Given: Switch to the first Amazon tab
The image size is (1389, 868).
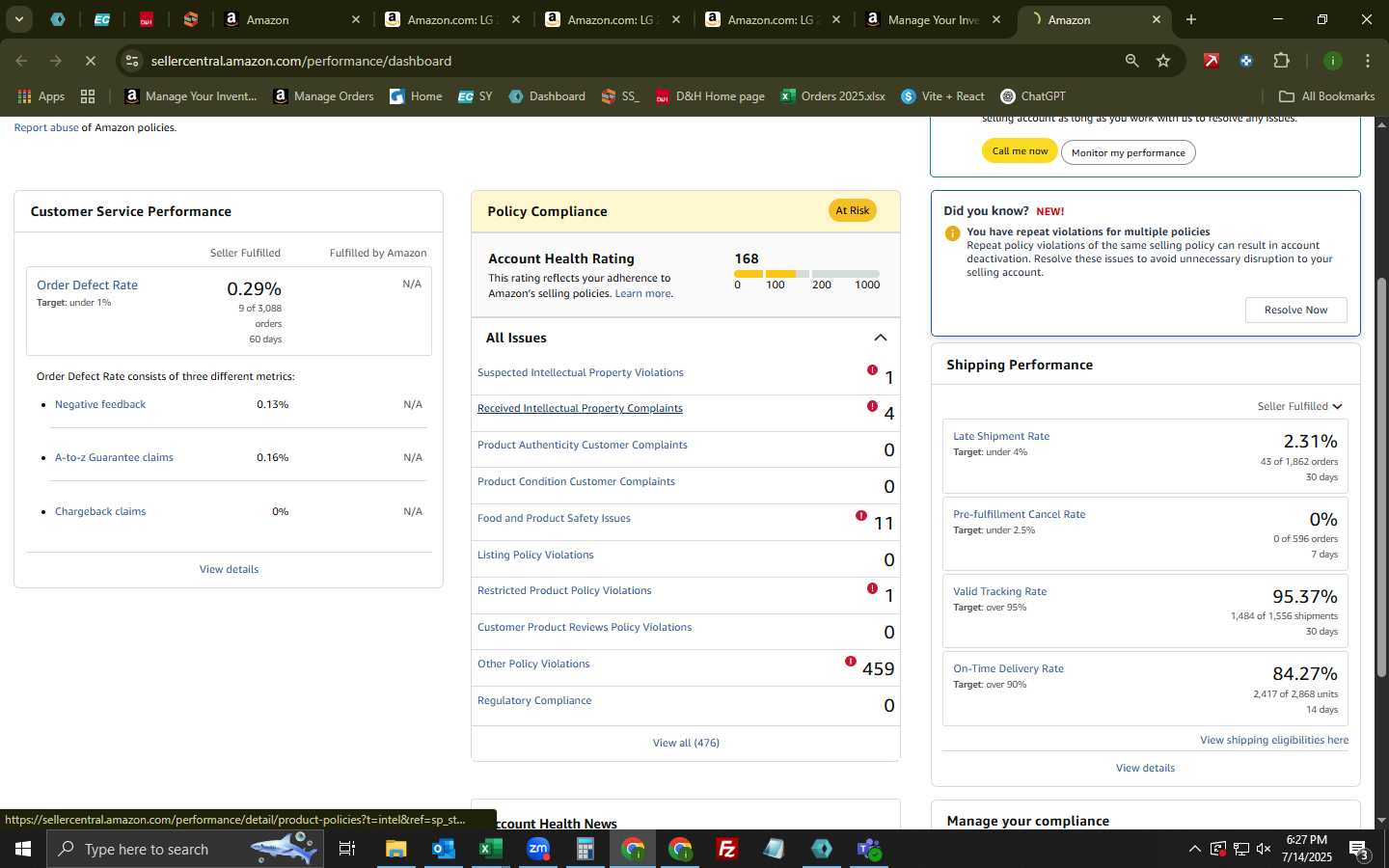Looking at the screenshot, I should (292, 19).
